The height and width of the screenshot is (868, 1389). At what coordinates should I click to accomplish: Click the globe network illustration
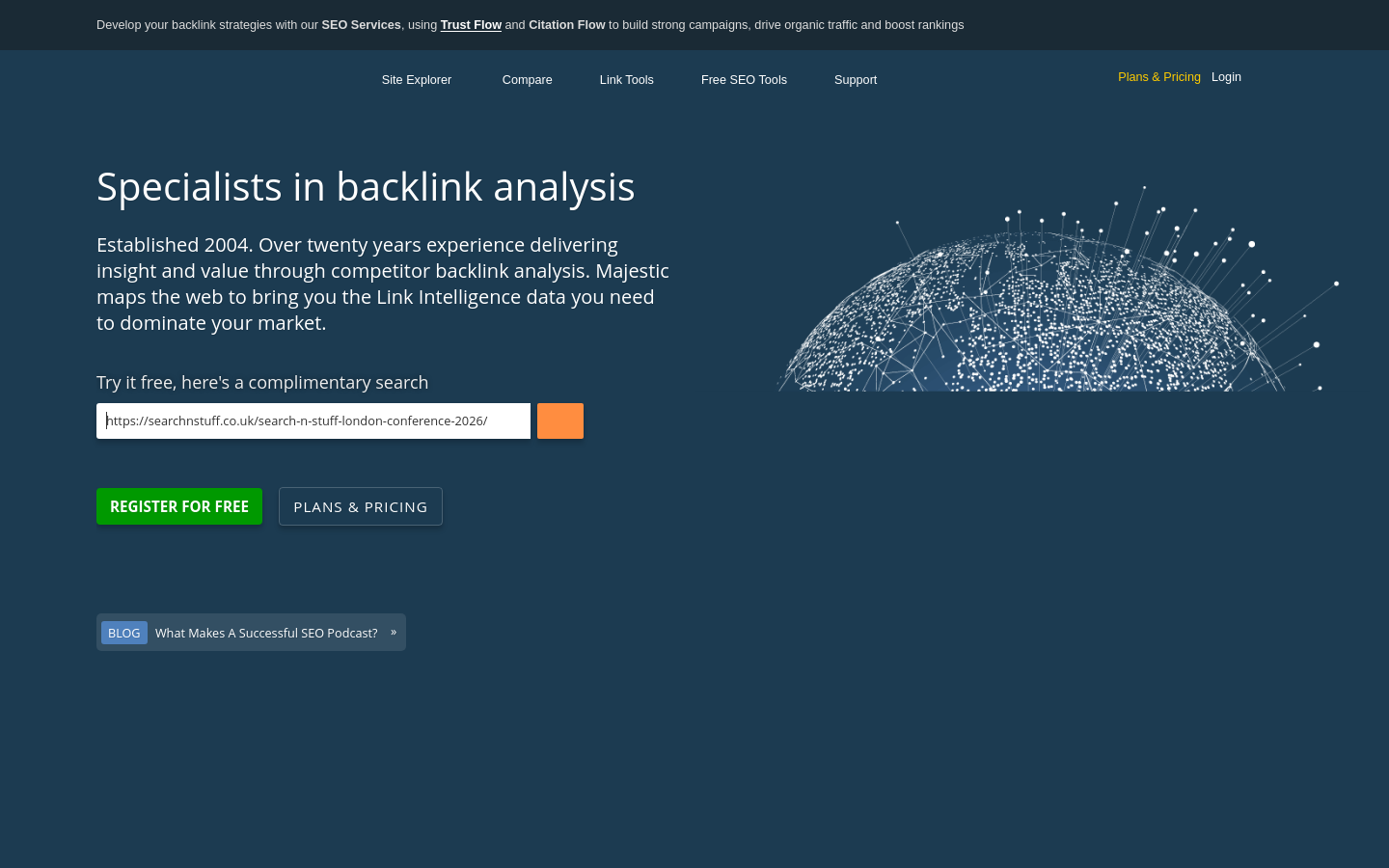[x=1057, y=288]
